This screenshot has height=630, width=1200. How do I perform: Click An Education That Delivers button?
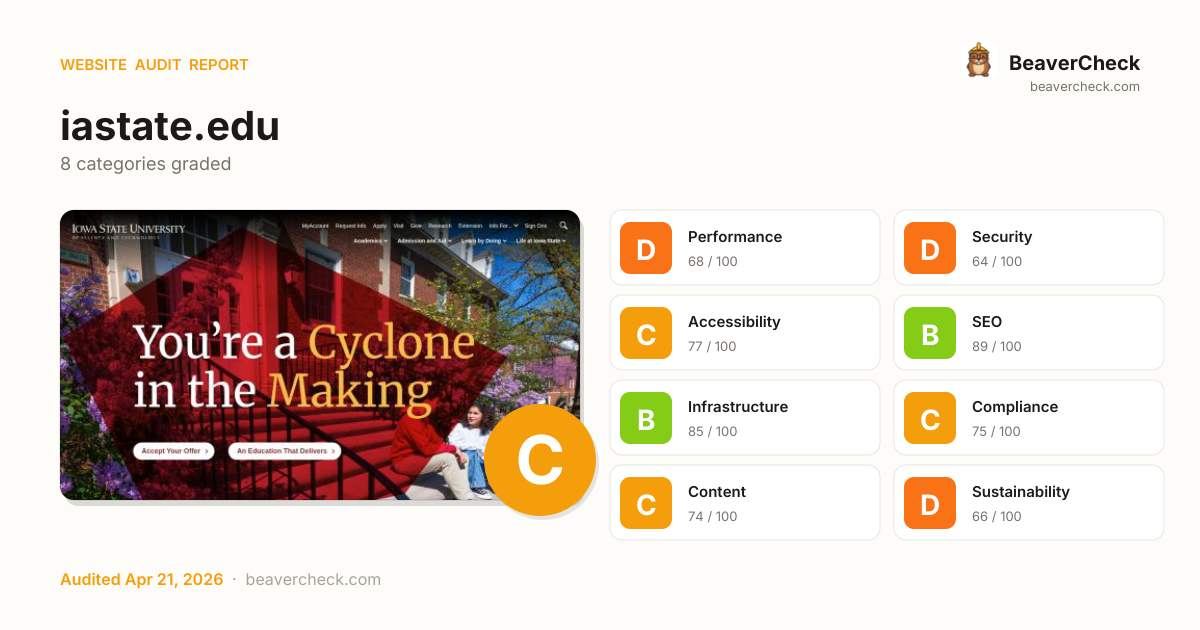pyautogui.click(x=284, y=451)
